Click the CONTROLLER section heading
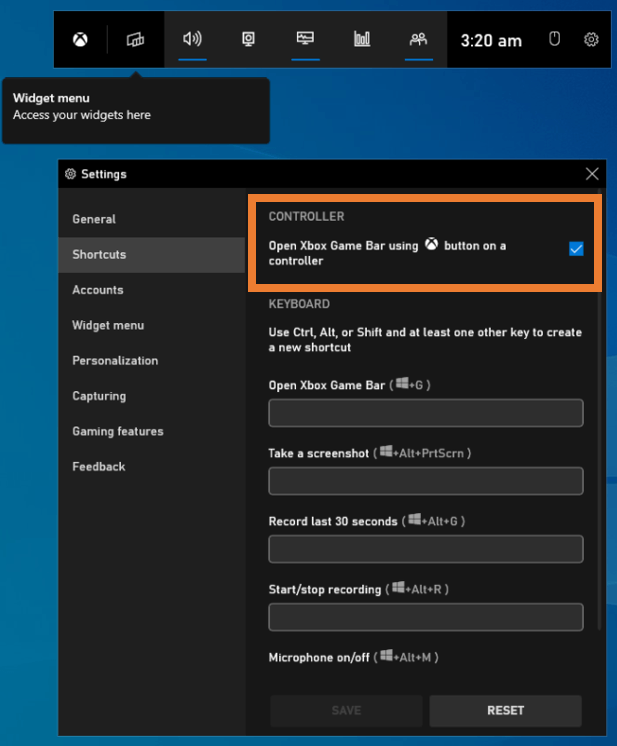The width and height of the screenshot is (617, 746). (306, 216)
